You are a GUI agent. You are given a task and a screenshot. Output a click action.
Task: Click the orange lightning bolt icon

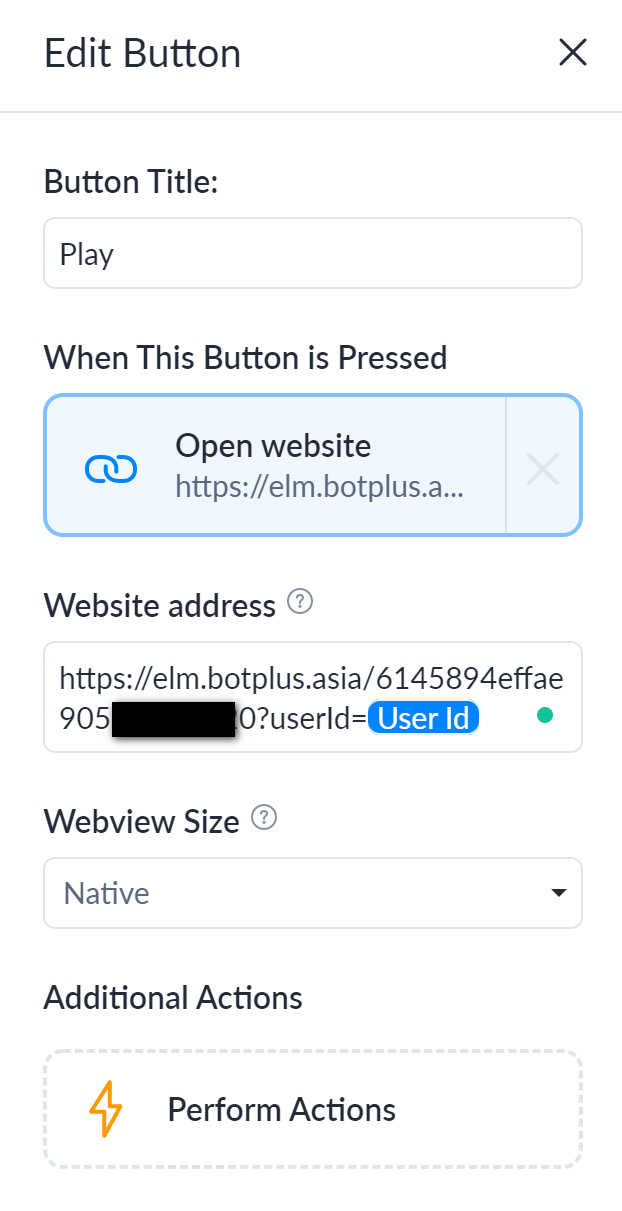click(x=105, y=1109)
